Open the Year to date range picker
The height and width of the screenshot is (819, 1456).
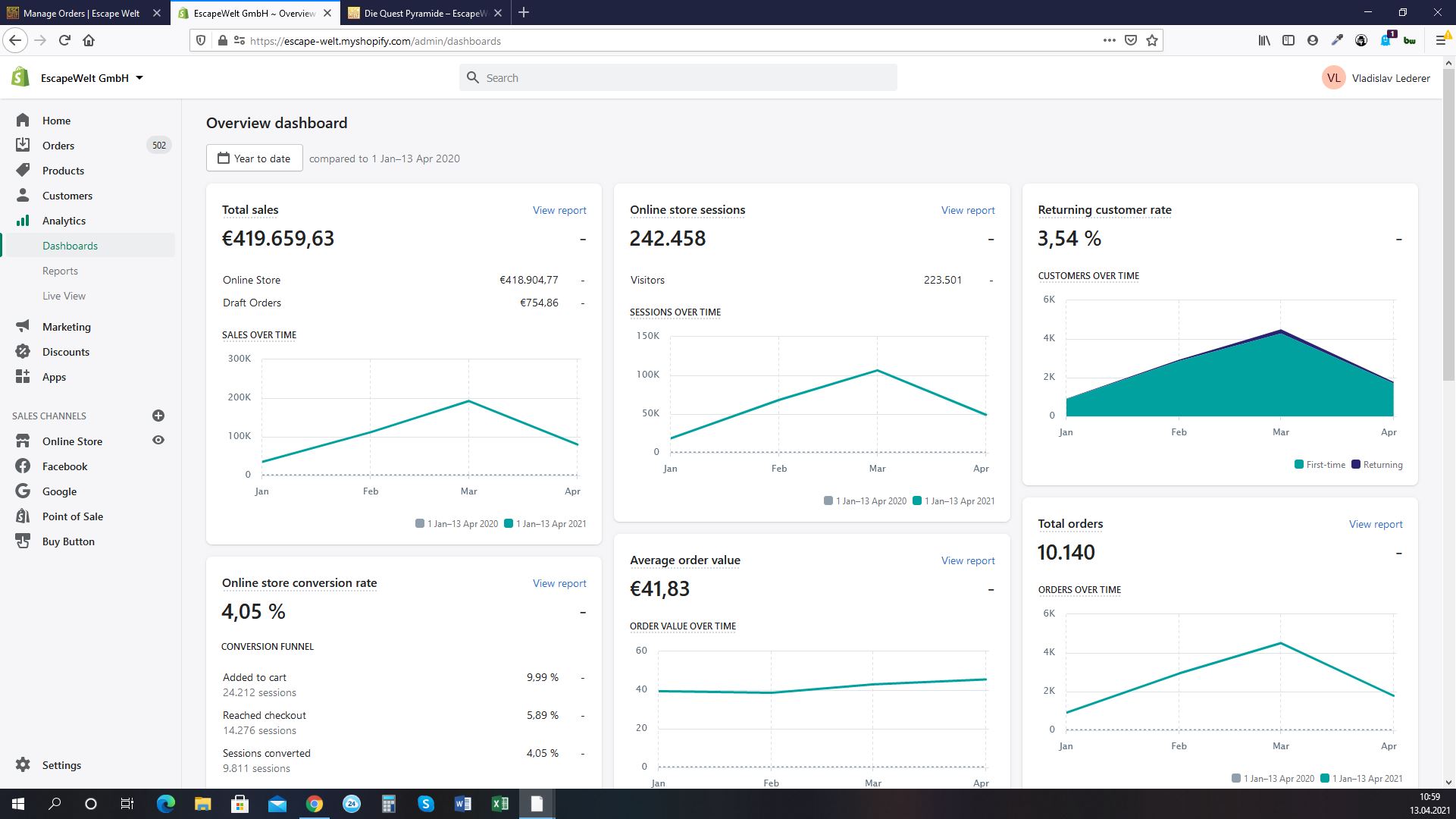pyautogui.click(x=255, y=158)
